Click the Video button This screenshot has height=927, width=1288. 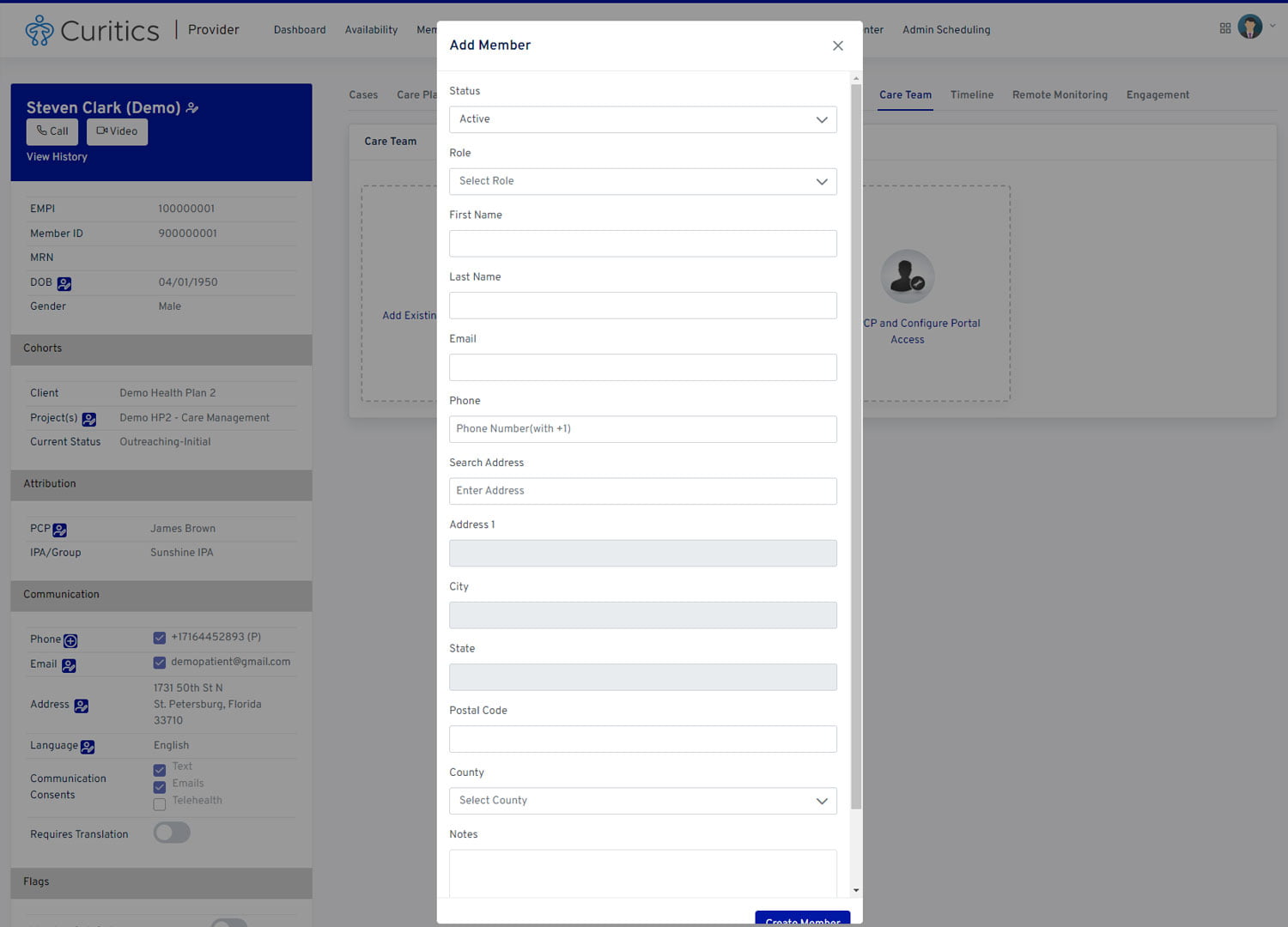click(x=117, y=131)
